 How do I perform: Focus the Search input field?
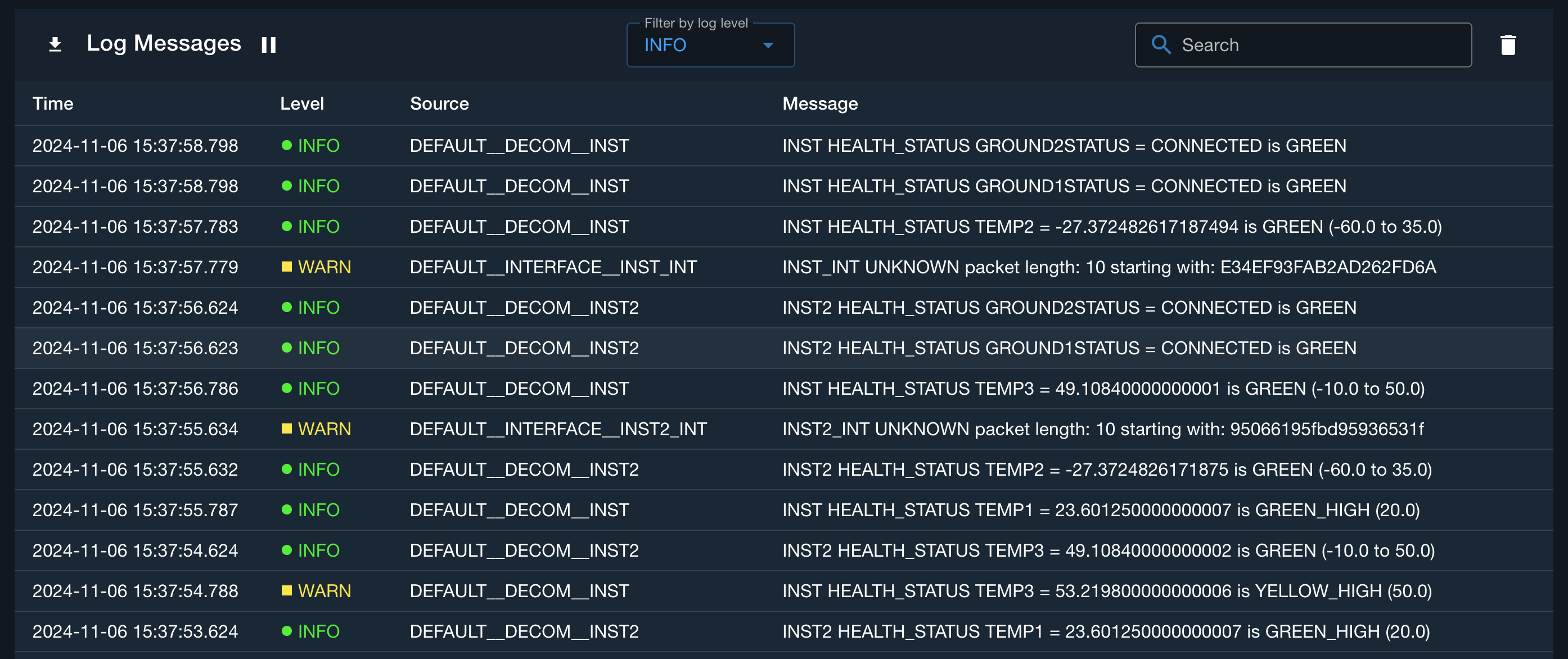coord(1303,45)
